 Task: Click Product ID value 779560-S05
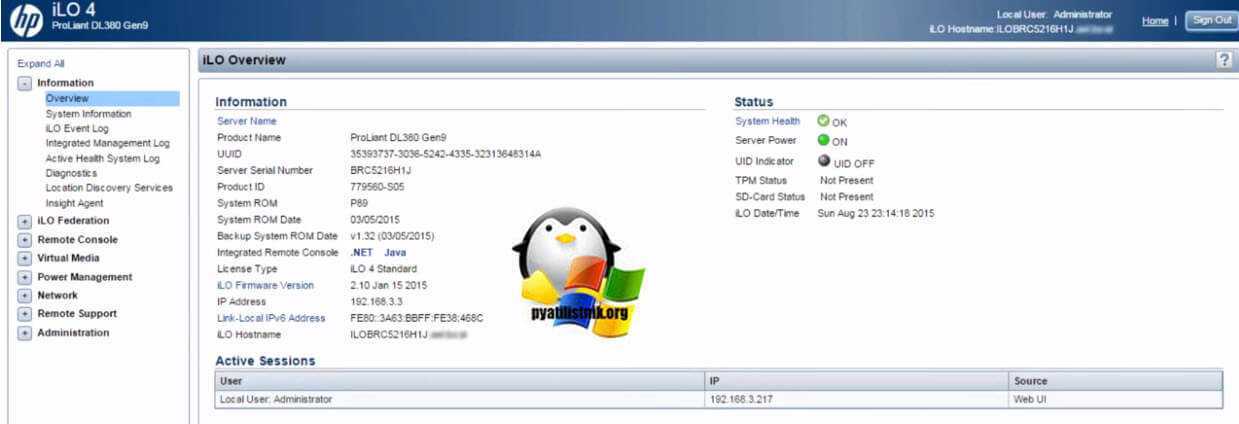tap(379, 187)
